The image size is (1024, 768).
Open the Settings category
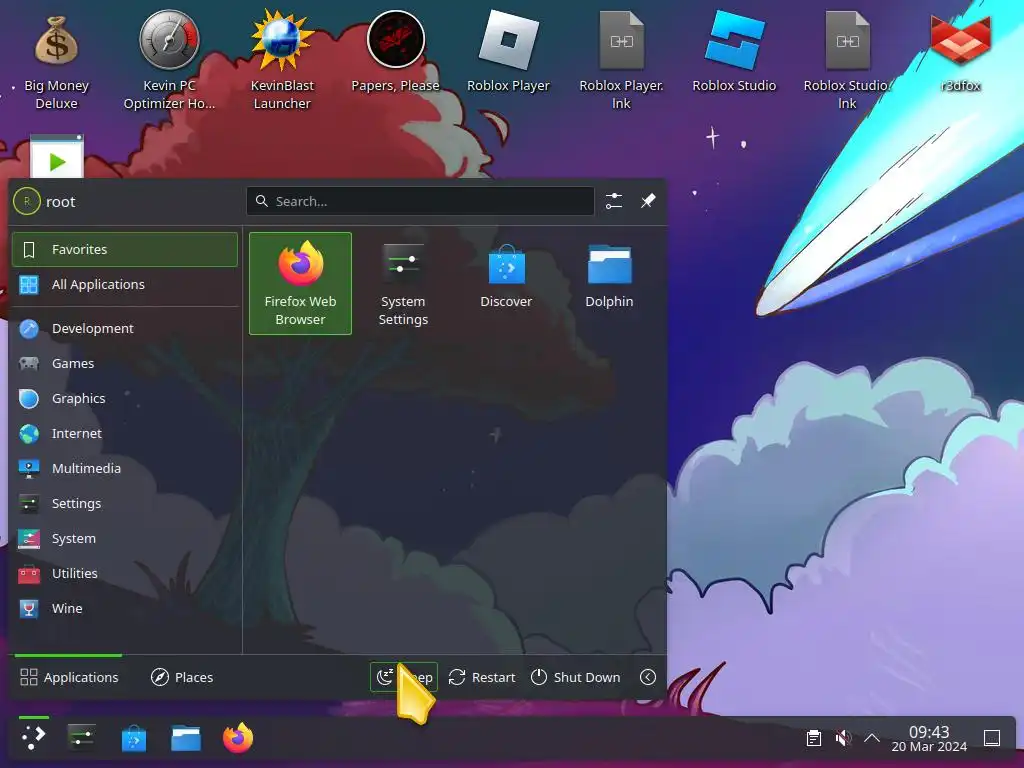point(125,504)
